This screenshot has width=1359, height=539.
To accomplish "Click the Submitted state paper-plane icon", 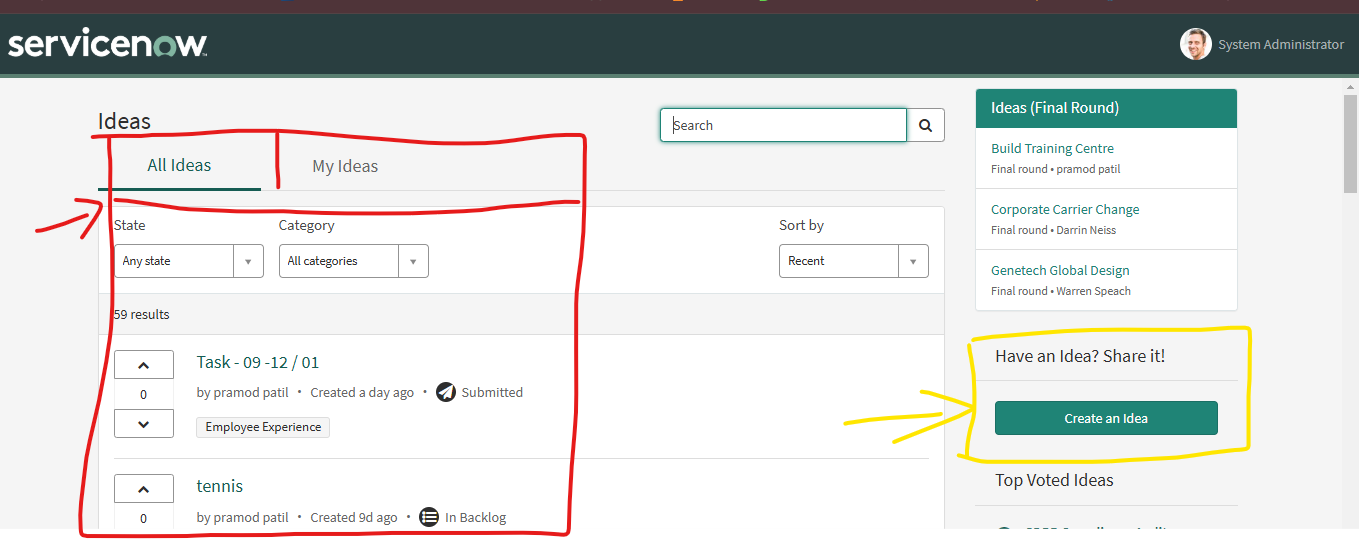I will tap(446, 392).
